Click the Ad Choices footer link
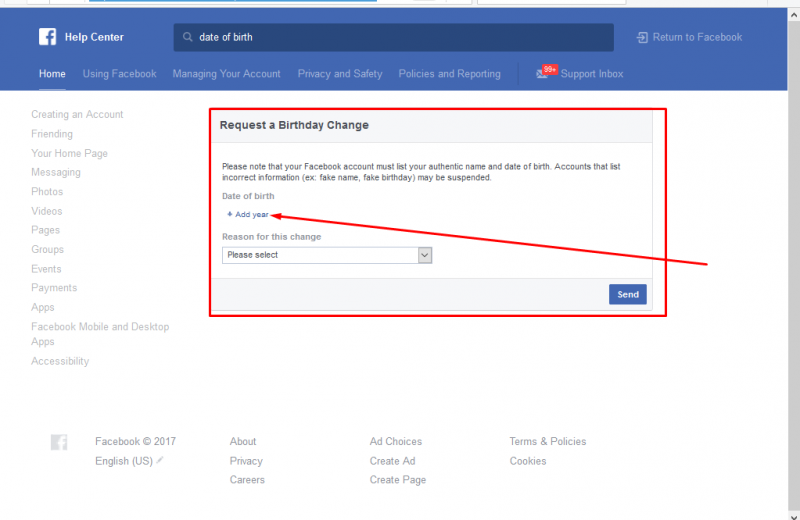 [x=396, y=441]
